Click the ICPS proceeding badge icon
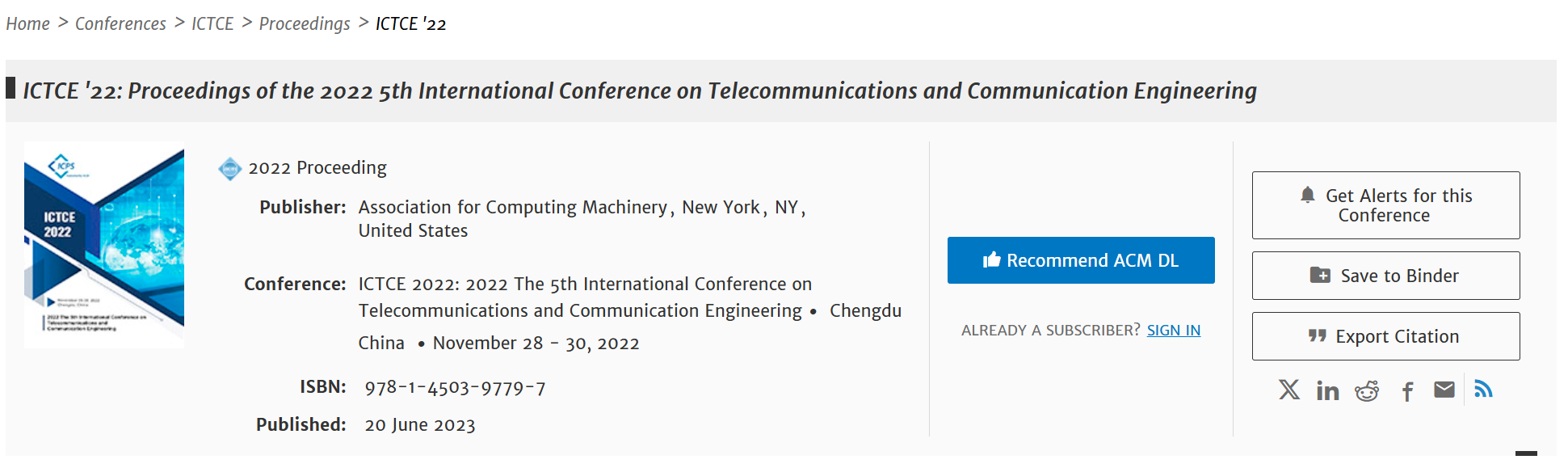 click(230, 168)
